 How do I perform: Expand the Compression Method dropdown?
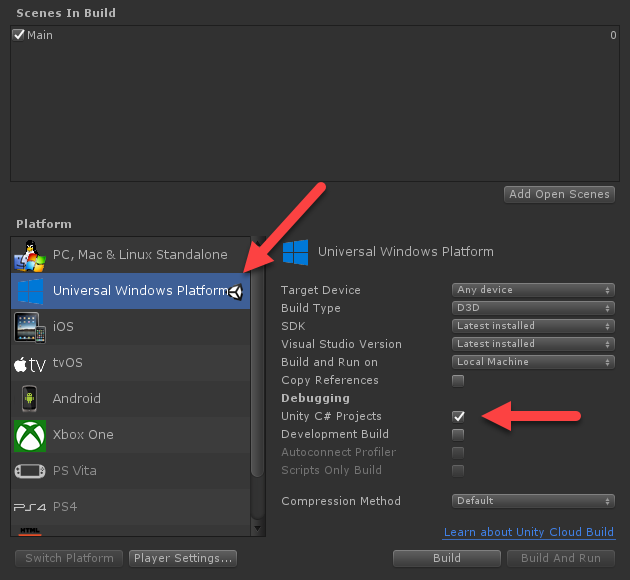point(533,501)
